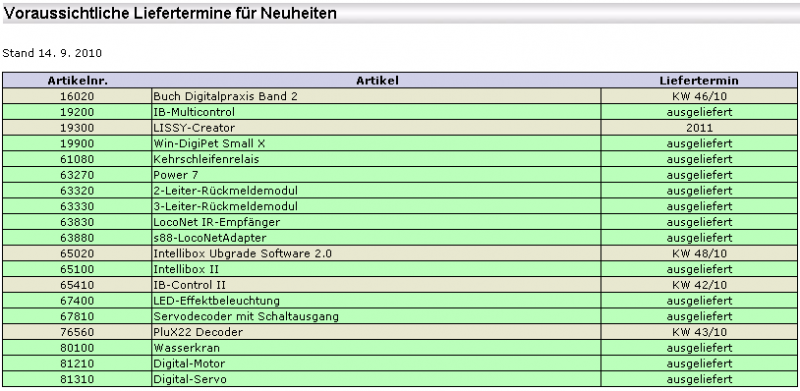Click the Win-DigiPet Small X entry
This screenshot has width=800, height=391.
[209, 144]
